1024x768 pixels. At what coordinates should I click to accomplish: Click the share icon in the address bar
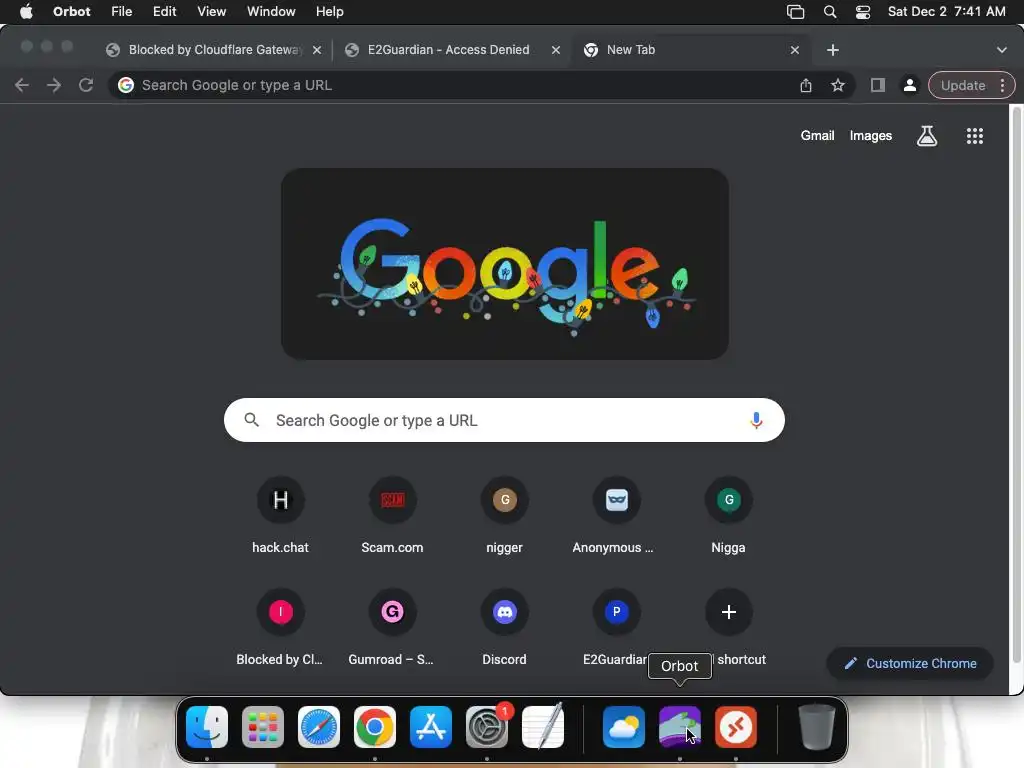(805, 85)
